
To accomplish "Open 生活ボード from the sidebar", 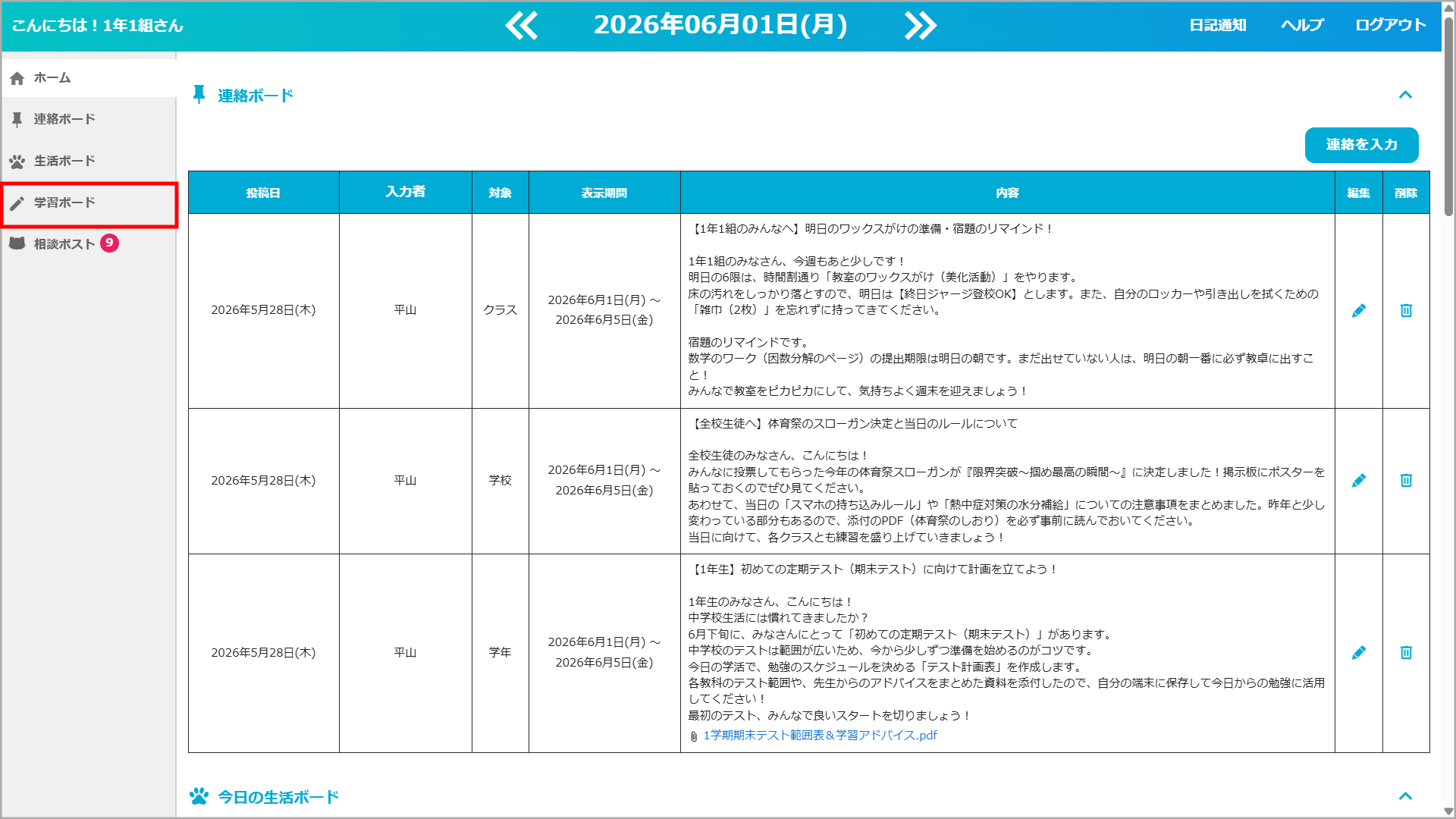I will pyautogui.click(x=89, y=161).
